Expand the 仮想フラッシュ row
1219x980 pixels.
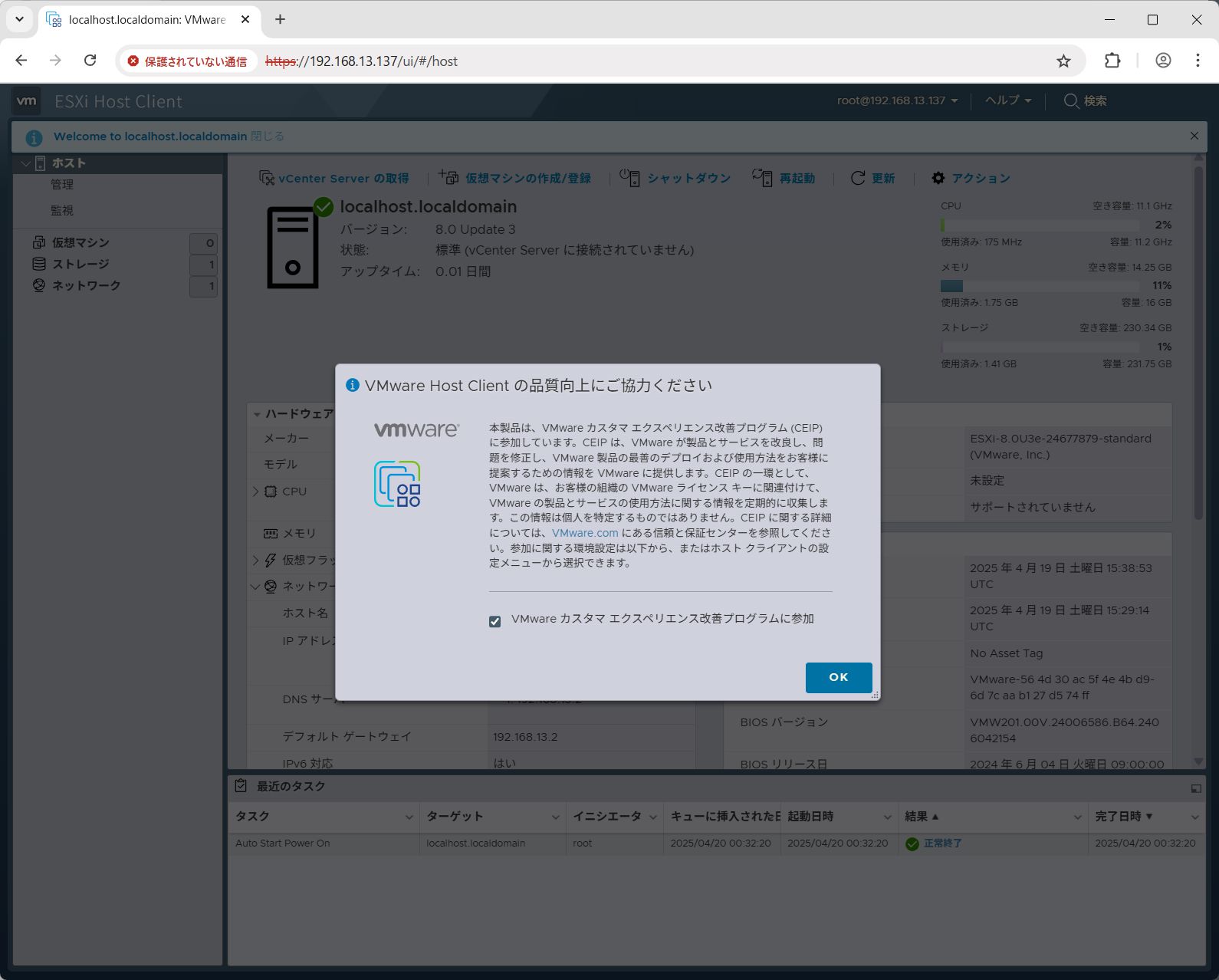click(x=256, y=561)
